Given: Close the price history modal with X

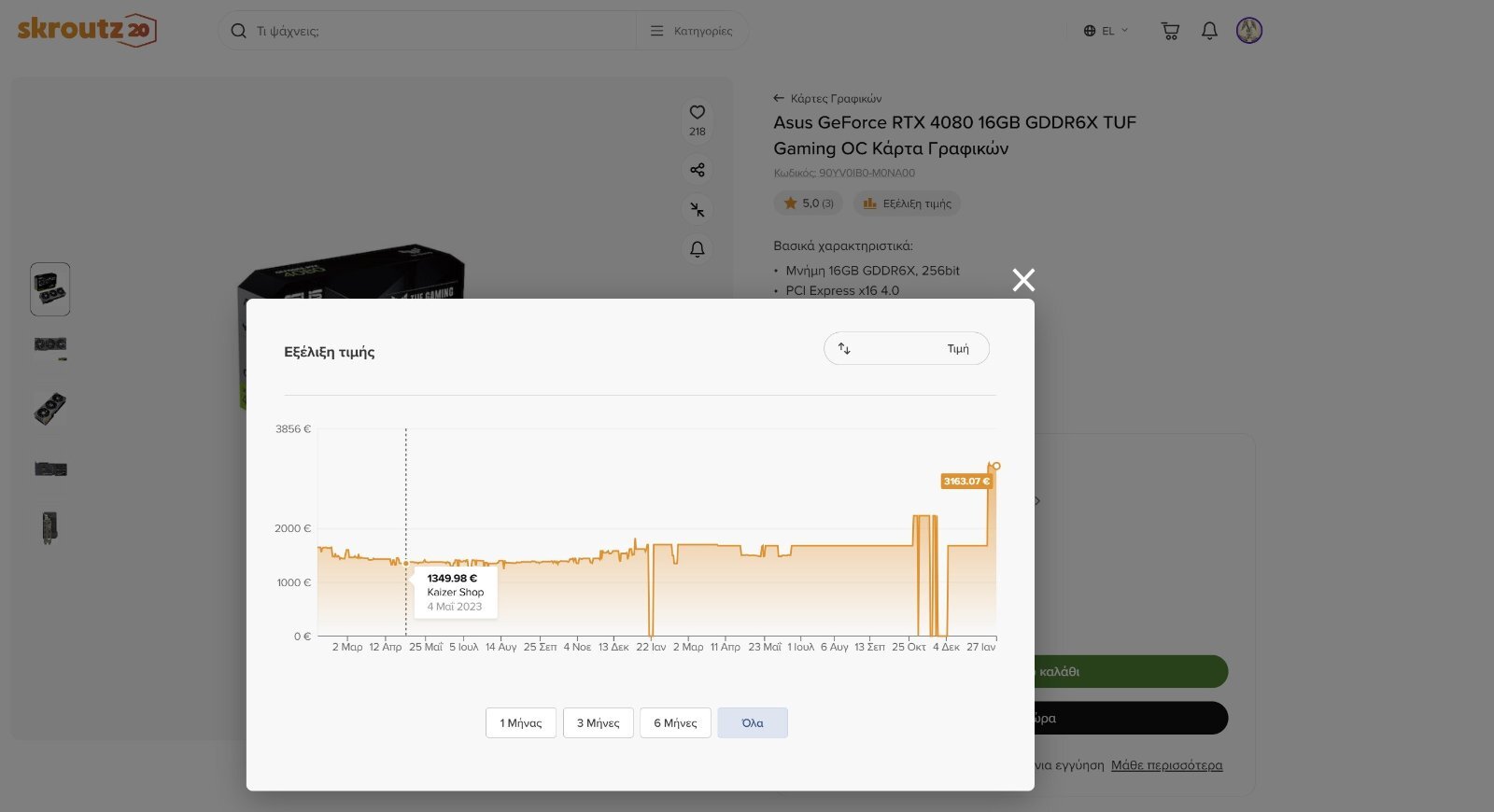Looking at the screenshot, I should pyautogui.click(x=1023, y=280).
